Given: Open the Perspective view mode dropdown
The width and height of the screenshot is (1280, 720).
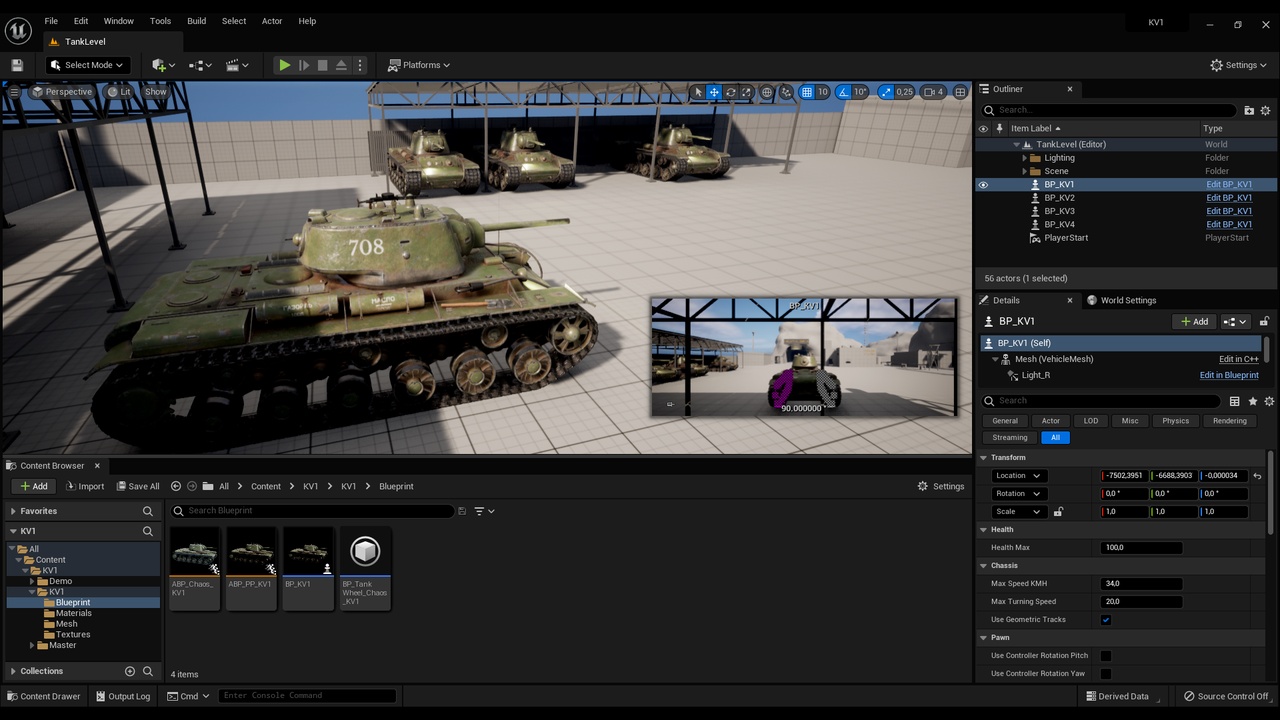Looking at the screenshot, I should (61, 92).
